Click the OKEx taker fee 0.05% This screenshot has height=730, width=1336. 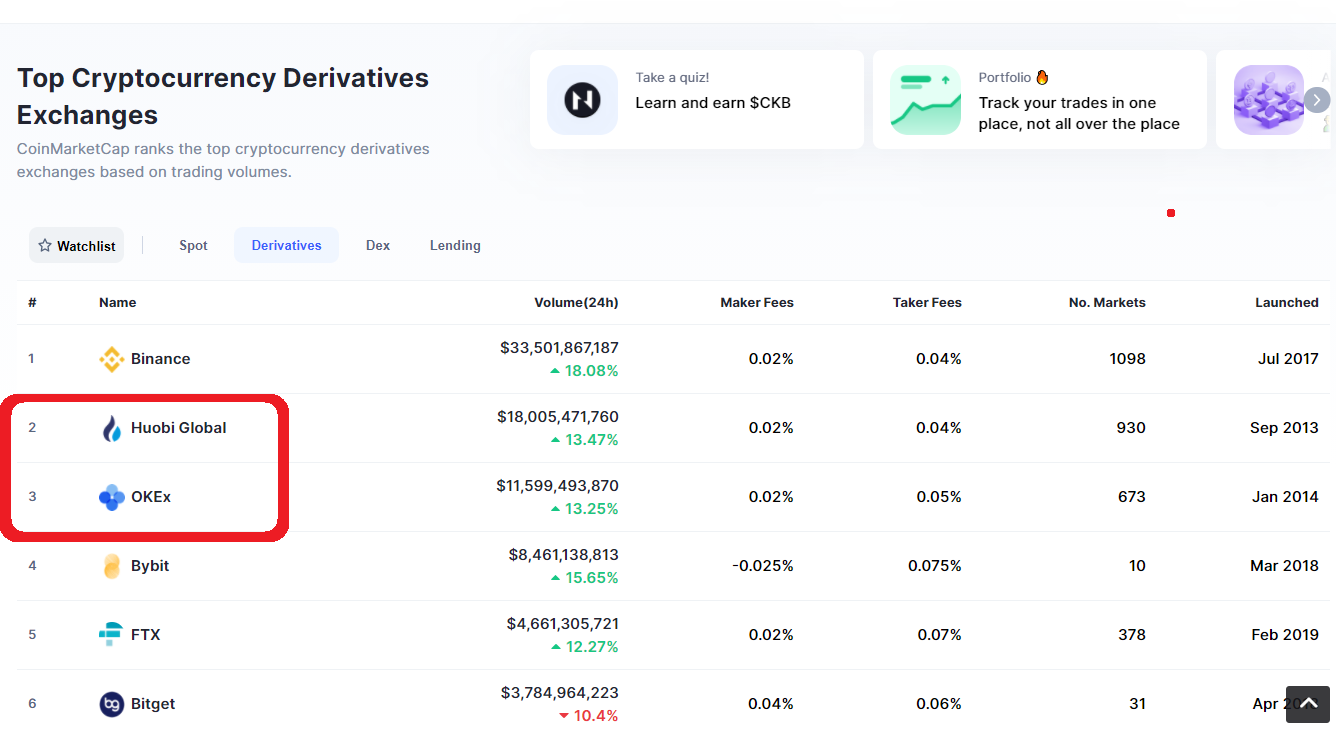[939, 497]
